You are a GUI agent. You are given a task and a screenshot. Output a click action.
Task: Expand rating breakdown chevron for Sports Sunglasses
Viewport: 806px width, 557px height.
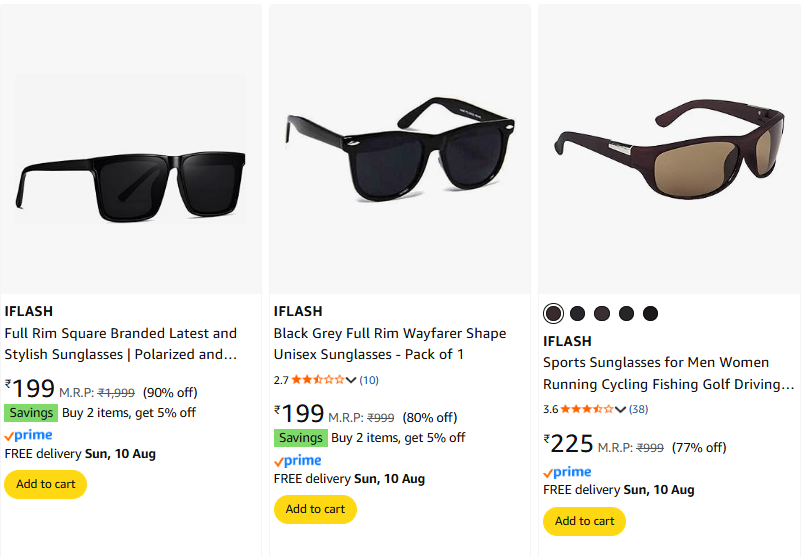point(621,409)
